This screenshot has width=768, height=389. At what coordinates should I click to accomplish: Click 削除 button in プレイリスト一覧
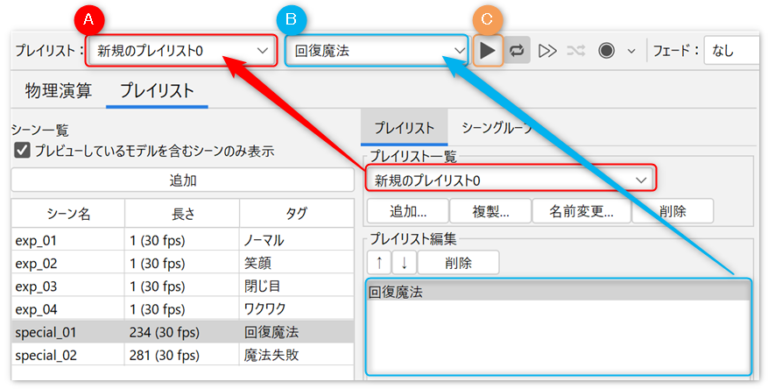(x=672, y=211)
